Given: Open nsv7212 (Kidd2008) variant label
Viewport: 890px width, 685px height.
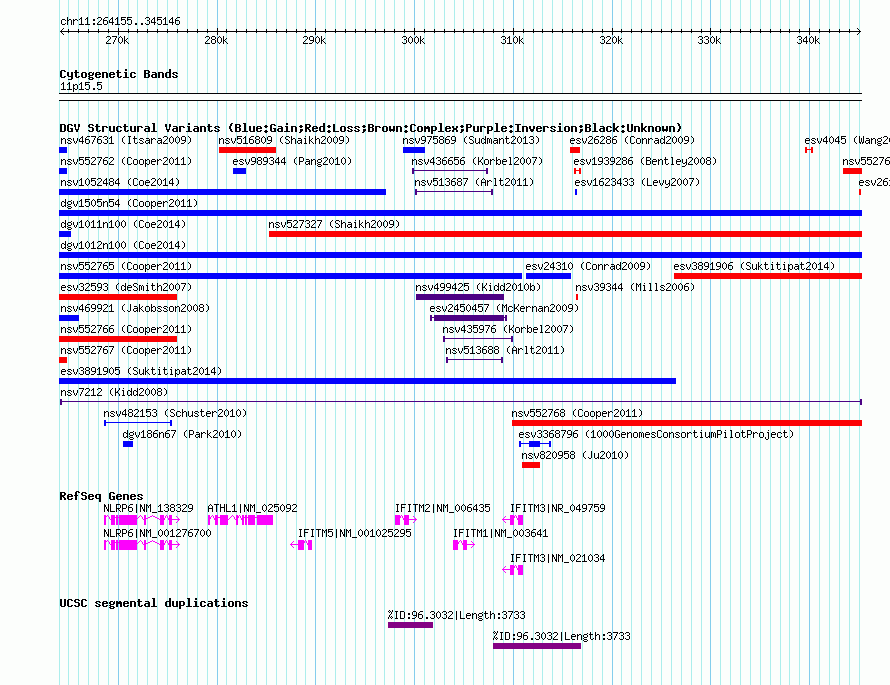Looking at the screenshot, I should tap(114, 392).
